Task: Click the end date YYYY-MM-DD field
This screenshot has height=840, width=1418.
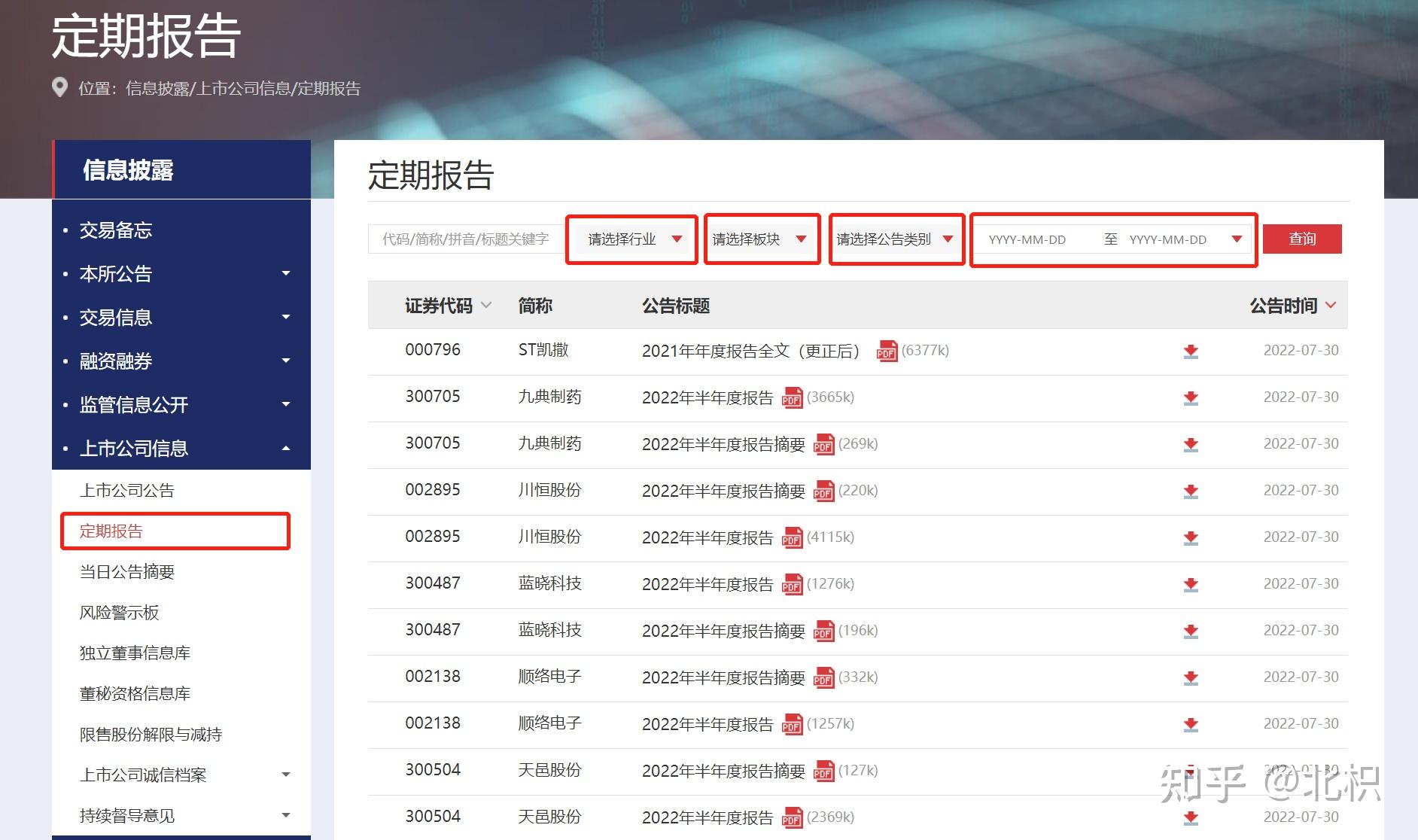Action: coord(1168,239)
